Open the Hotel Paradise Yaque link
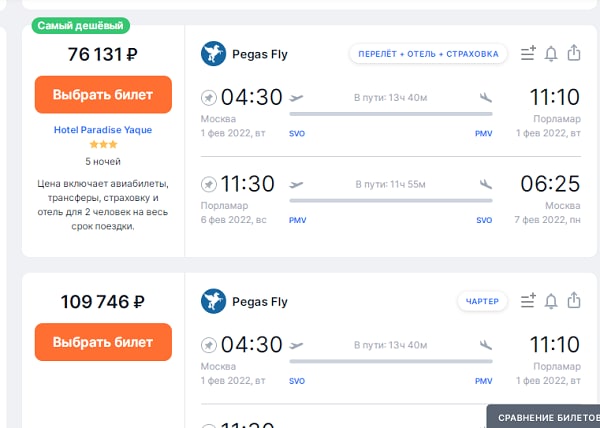The image size is (600, 428). 103,130
